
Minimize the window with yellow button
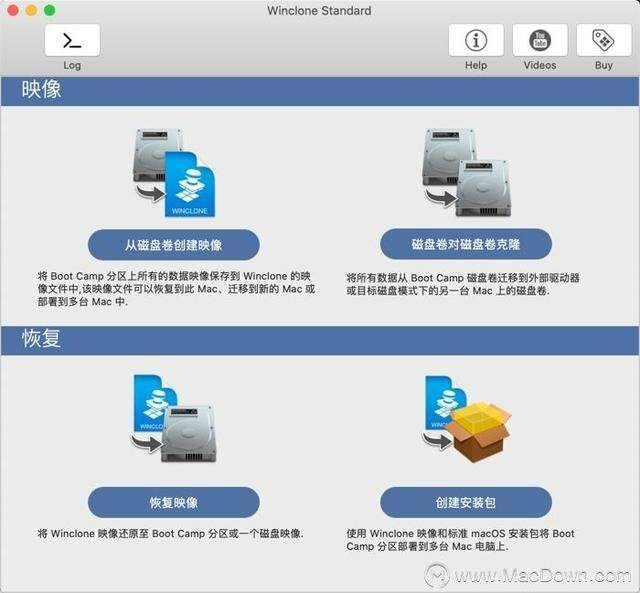(31, 10)
